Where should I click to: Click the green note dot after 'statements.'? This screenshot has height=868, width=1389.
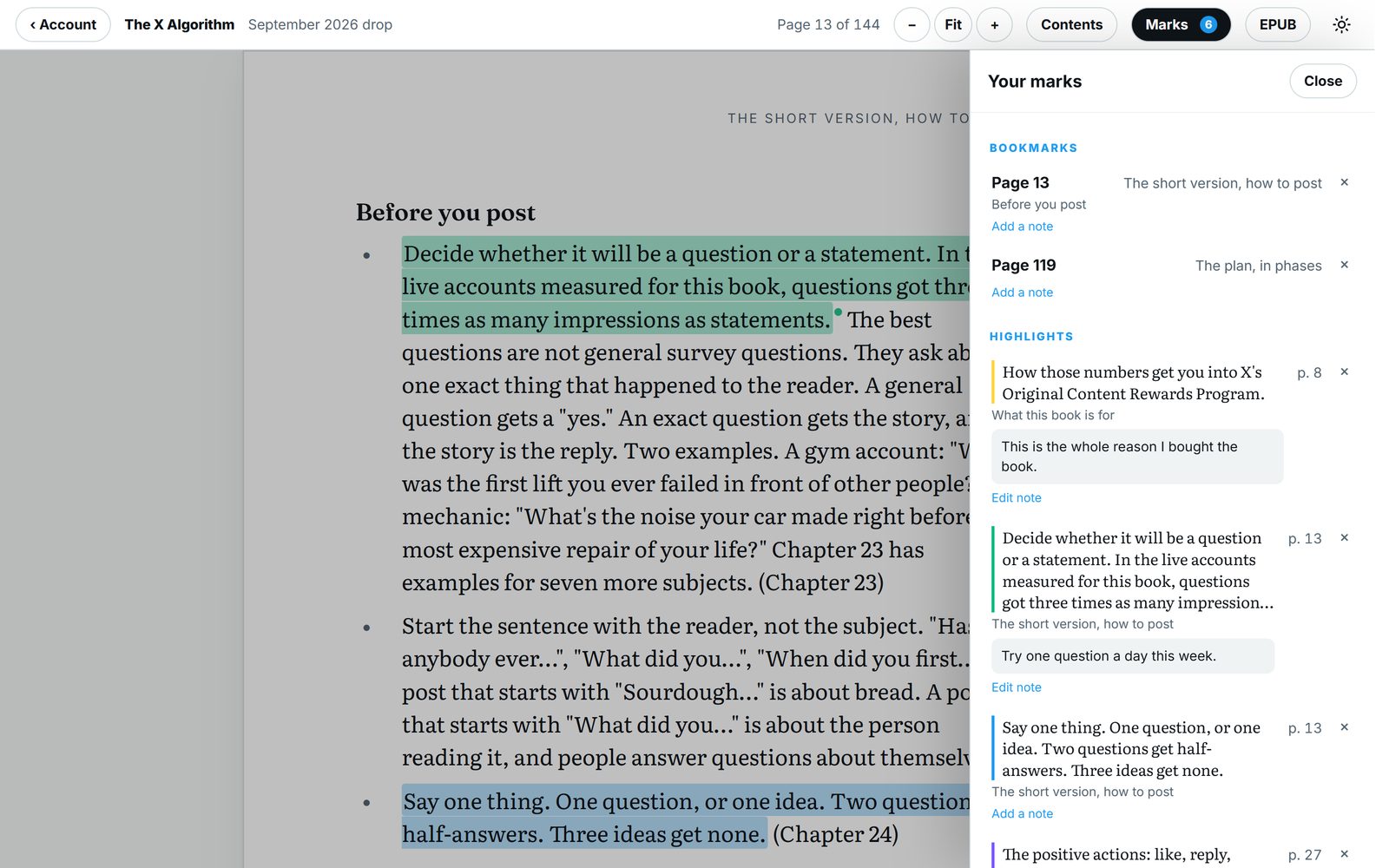838,312
